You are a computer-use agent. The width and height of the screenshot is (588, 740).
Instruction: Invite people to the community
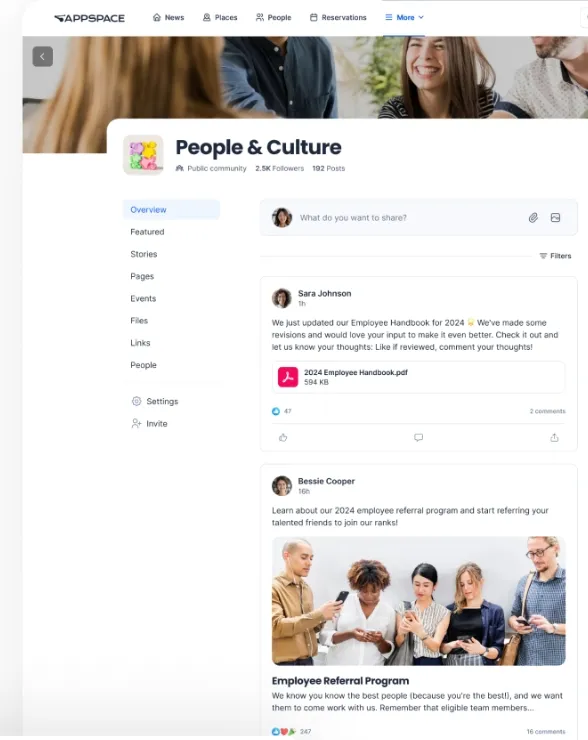[x=149, y=423]
